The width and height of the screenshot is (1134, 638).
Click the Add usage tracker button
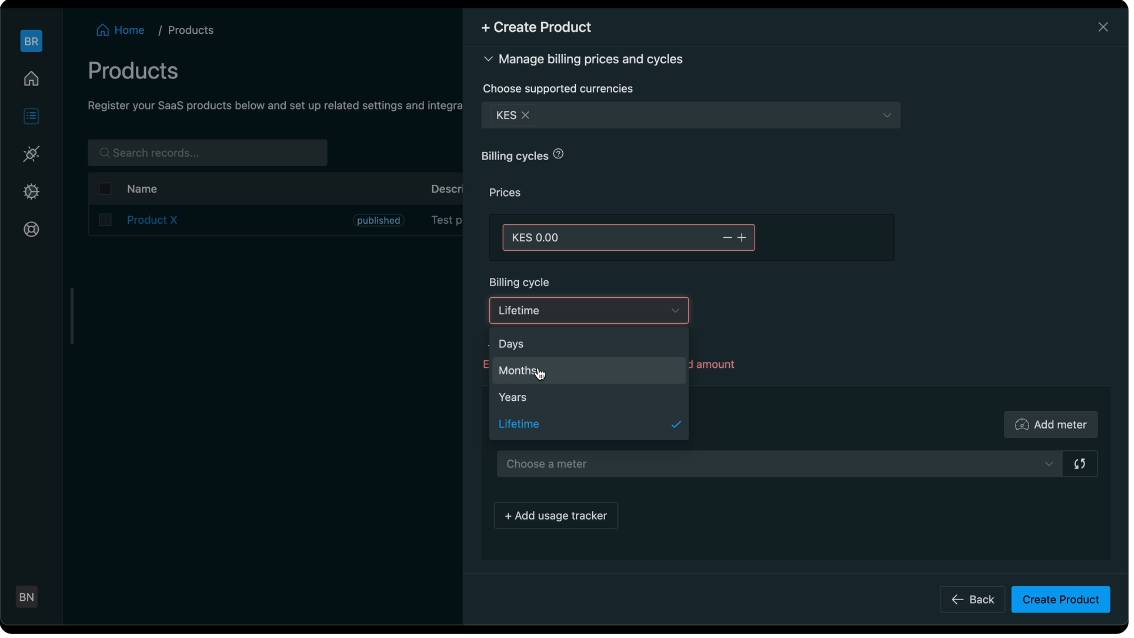[x=556, y=516]
